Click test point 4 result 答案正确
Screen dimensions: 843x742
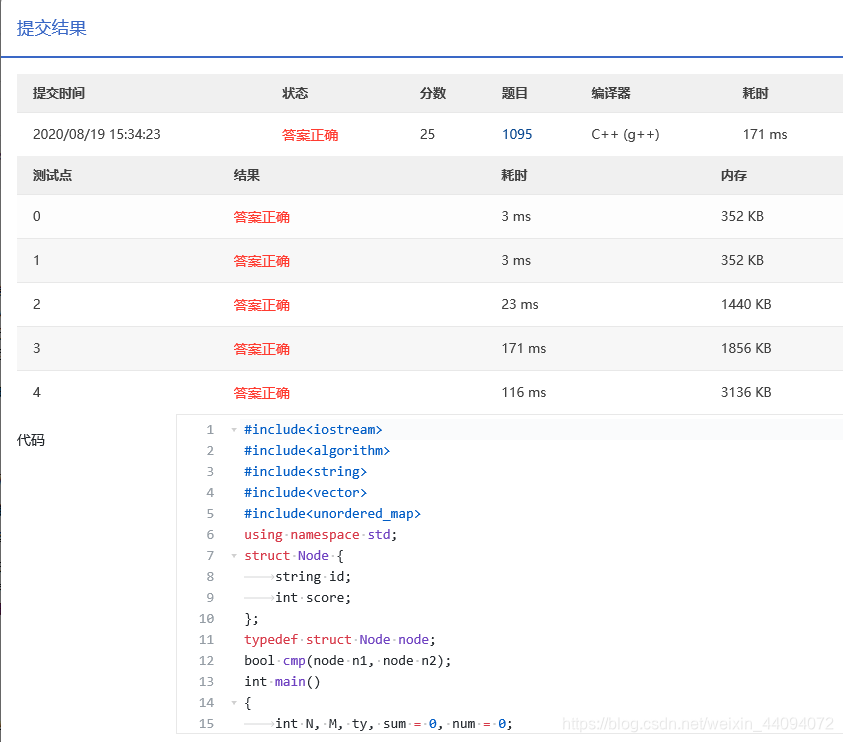[262, 393]
